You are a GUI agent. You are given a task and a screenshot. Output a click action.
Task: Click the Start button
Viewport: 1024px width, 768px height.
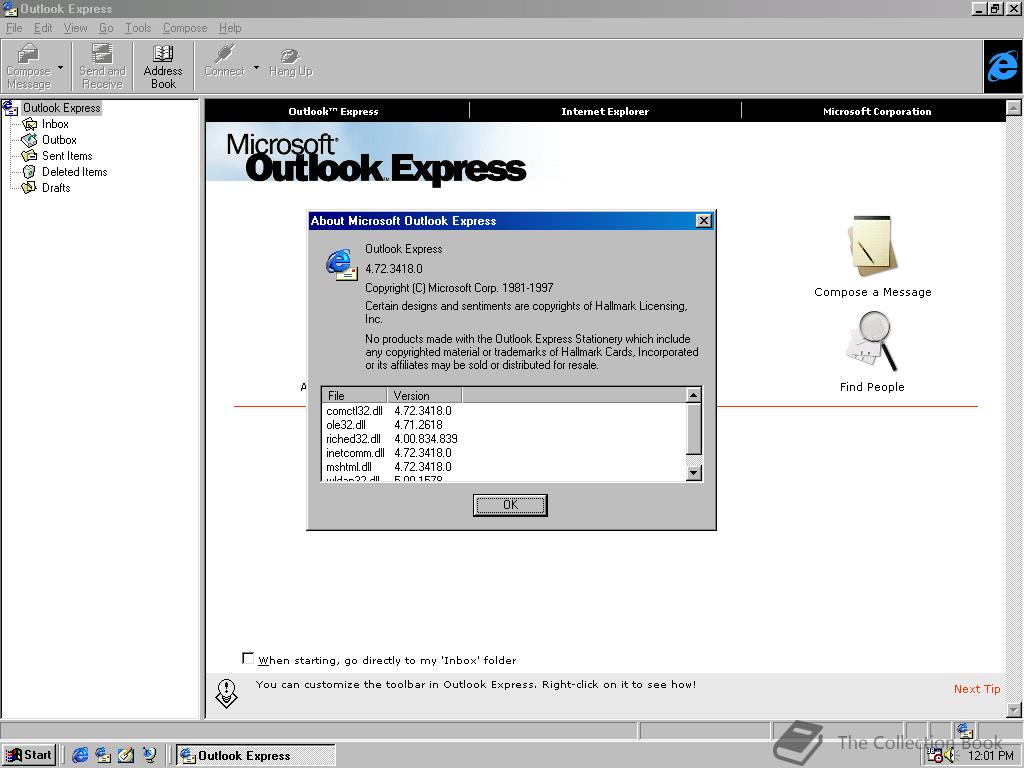coord(29,755)
